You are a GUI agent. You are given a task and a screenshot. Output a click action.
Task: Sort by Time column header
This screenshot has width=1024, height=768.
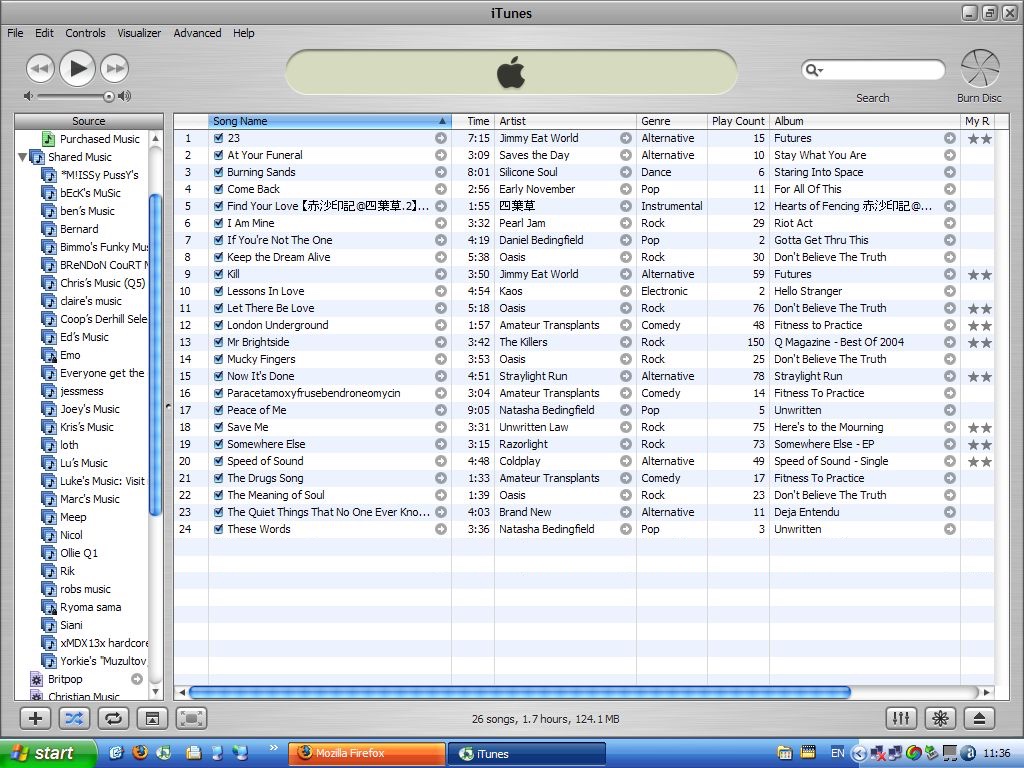pyautogui.click(x=473, y=121)
